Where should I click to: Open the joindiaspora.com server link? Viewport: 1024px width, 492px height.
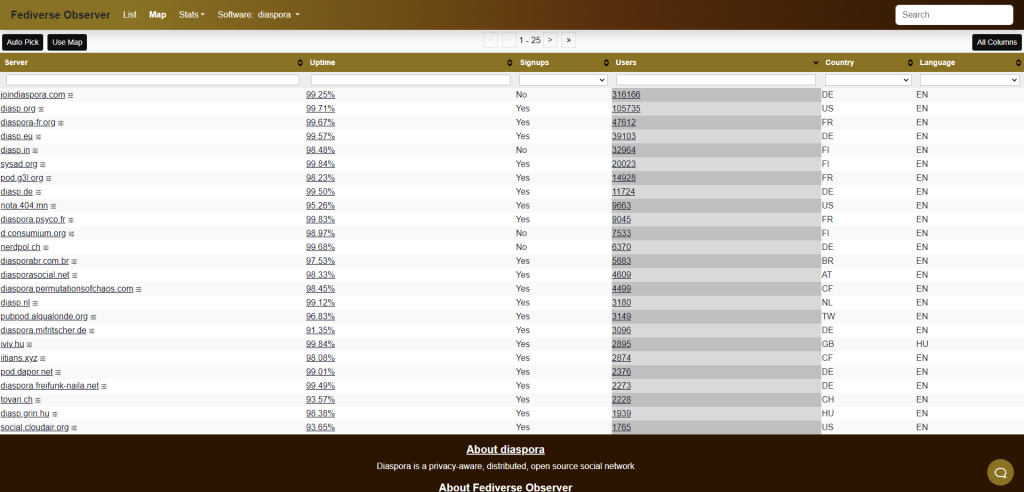33,95
